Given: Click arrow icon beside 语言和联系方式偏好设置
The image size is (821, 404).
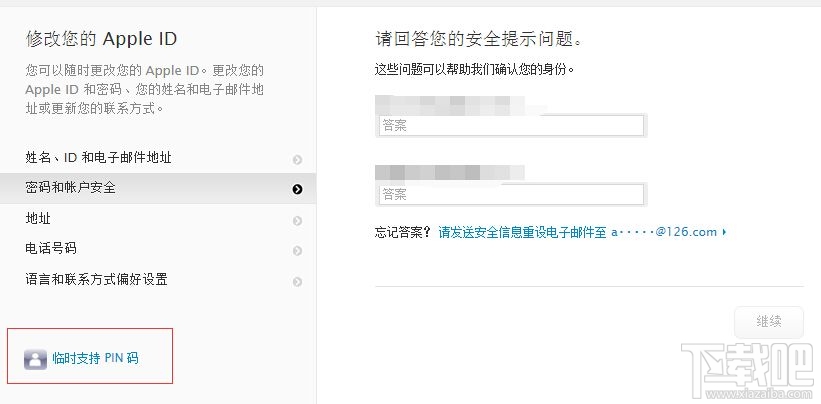Looking at the screenshot, I should click(x=297, y=282).
